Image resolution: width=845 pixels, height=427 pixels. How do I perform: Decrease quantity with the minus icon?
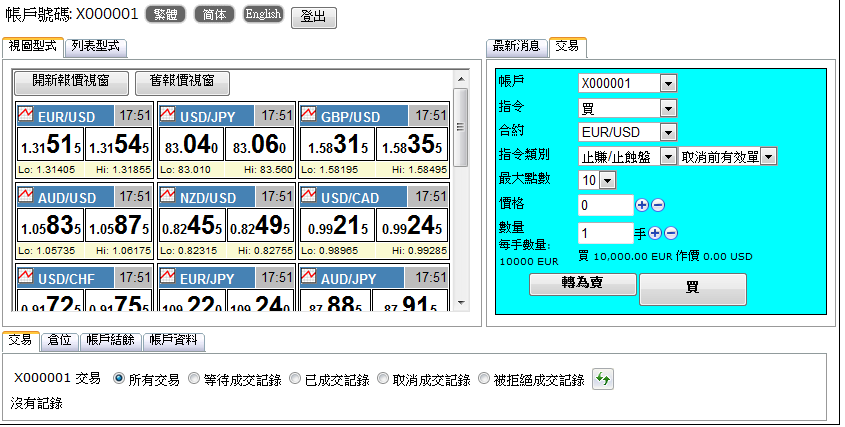[x=671, y=232]
